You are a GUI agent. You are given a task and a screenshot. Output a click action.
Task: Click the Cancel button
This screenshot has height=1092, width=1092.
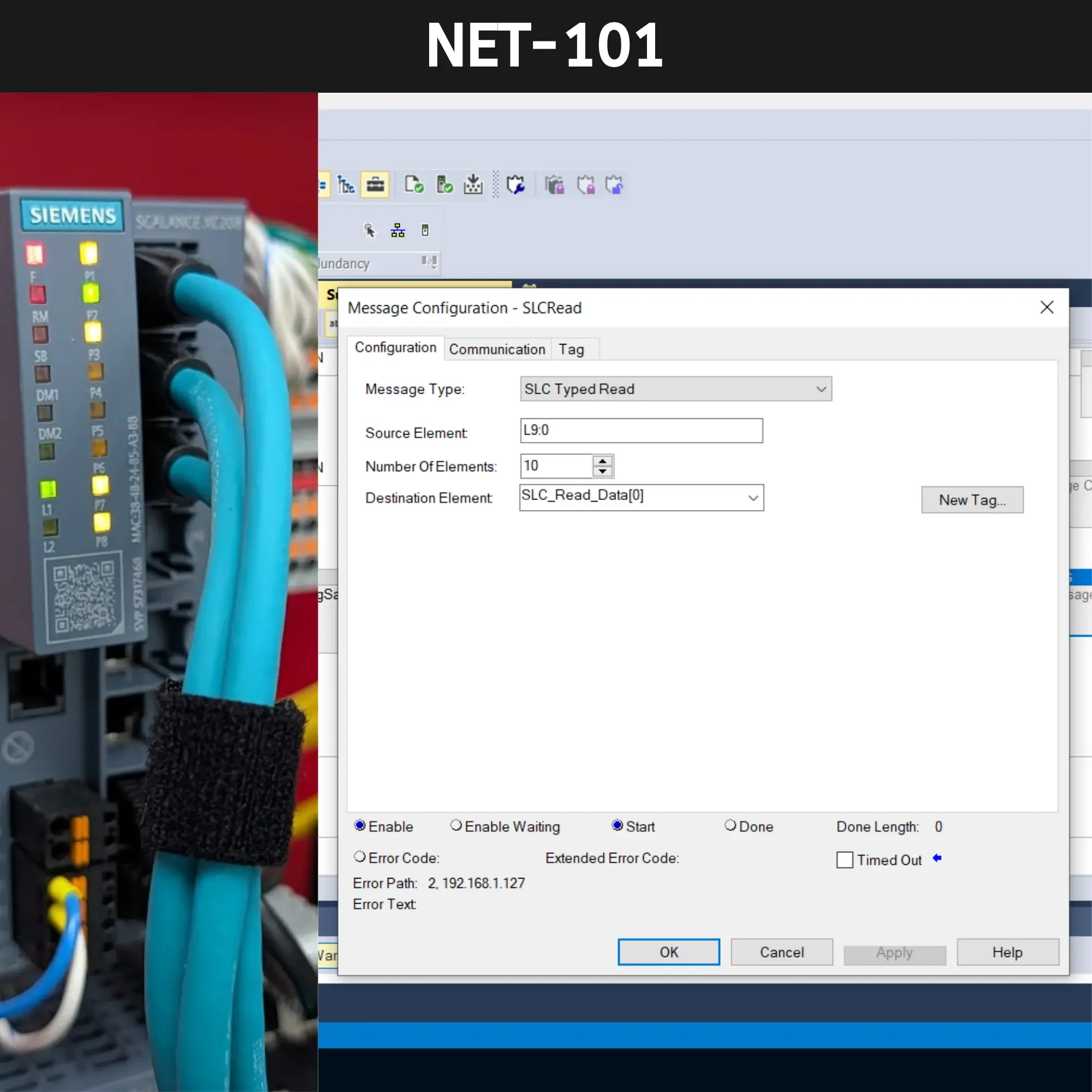pyautogui.click(x=782, y=952)
